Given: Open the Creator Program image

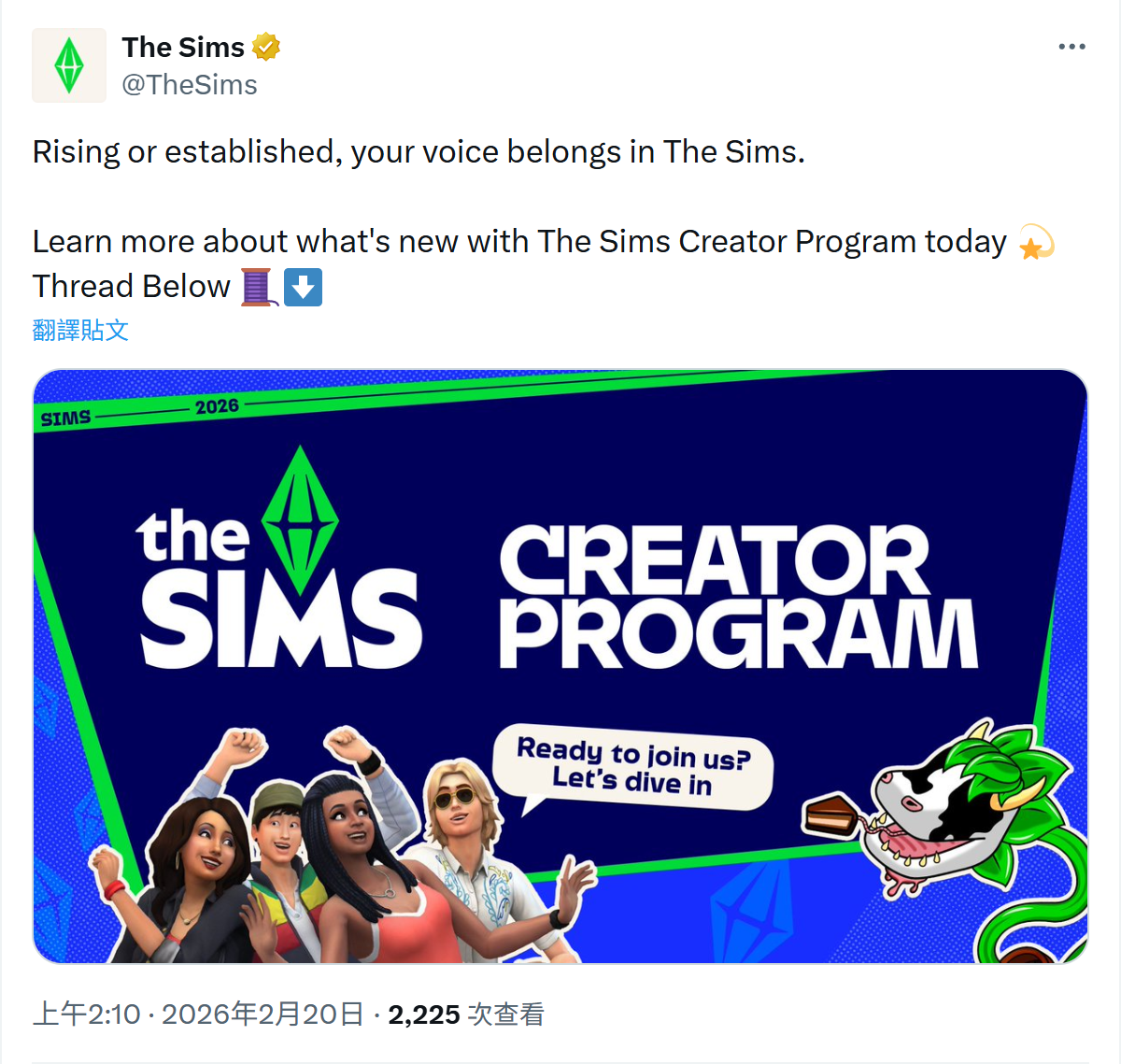Looking at the screenshot, I should (560, 666).
